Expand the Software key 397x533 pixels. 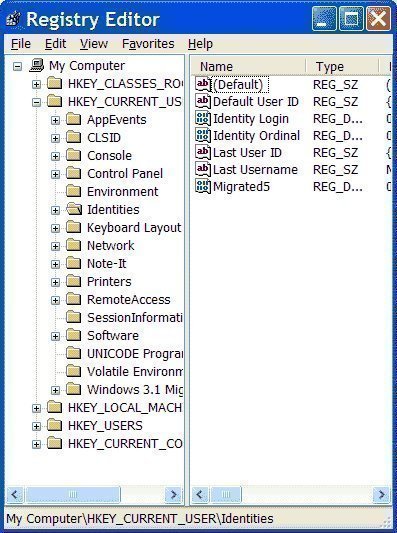[55, 336]
